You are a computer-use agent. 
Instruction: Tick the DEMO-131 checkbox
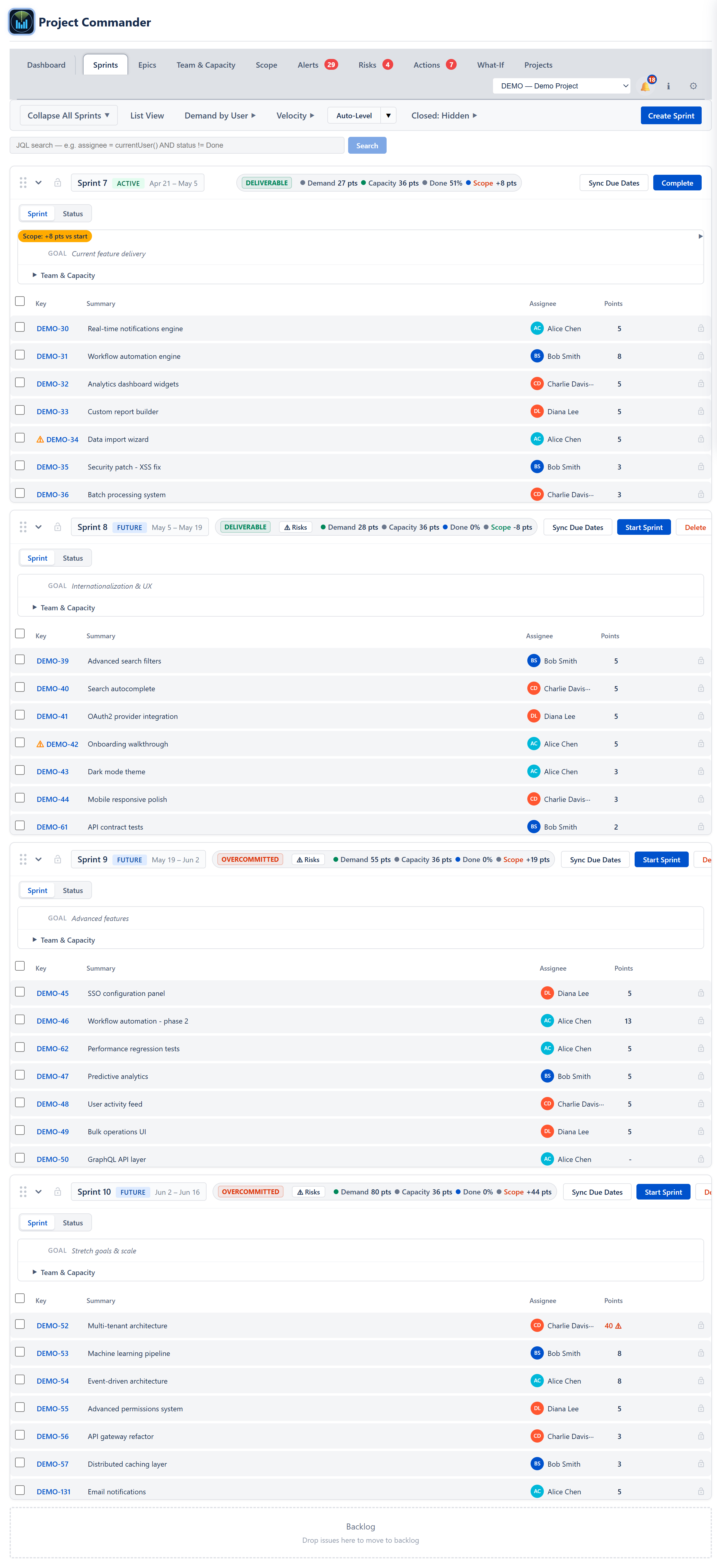click(x=20, y=1490)
